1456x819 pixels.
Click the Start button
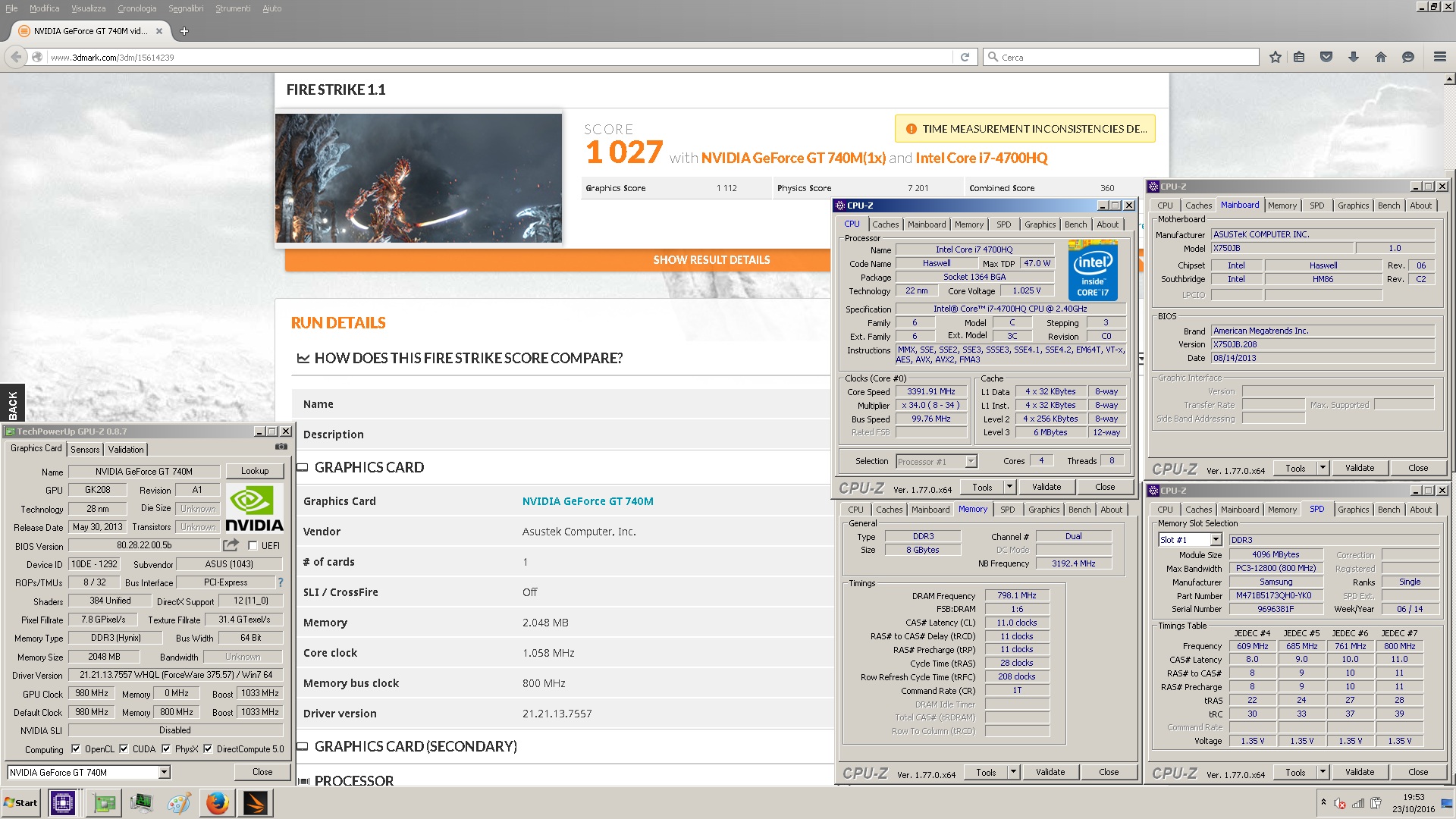(20, 803)
